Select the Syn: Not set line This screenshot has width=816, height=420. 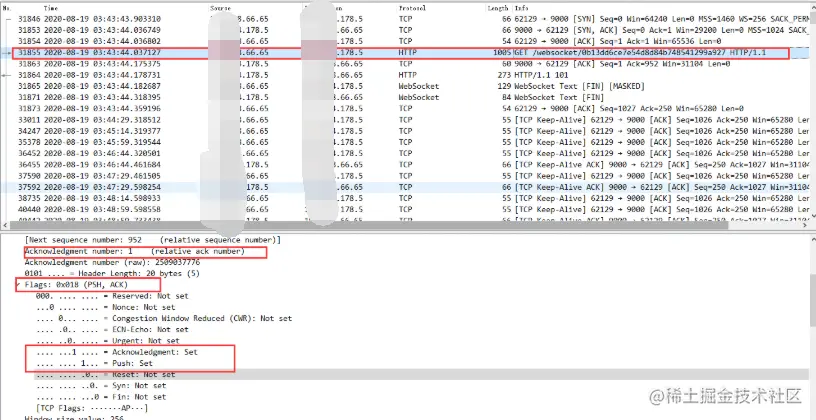101,386
